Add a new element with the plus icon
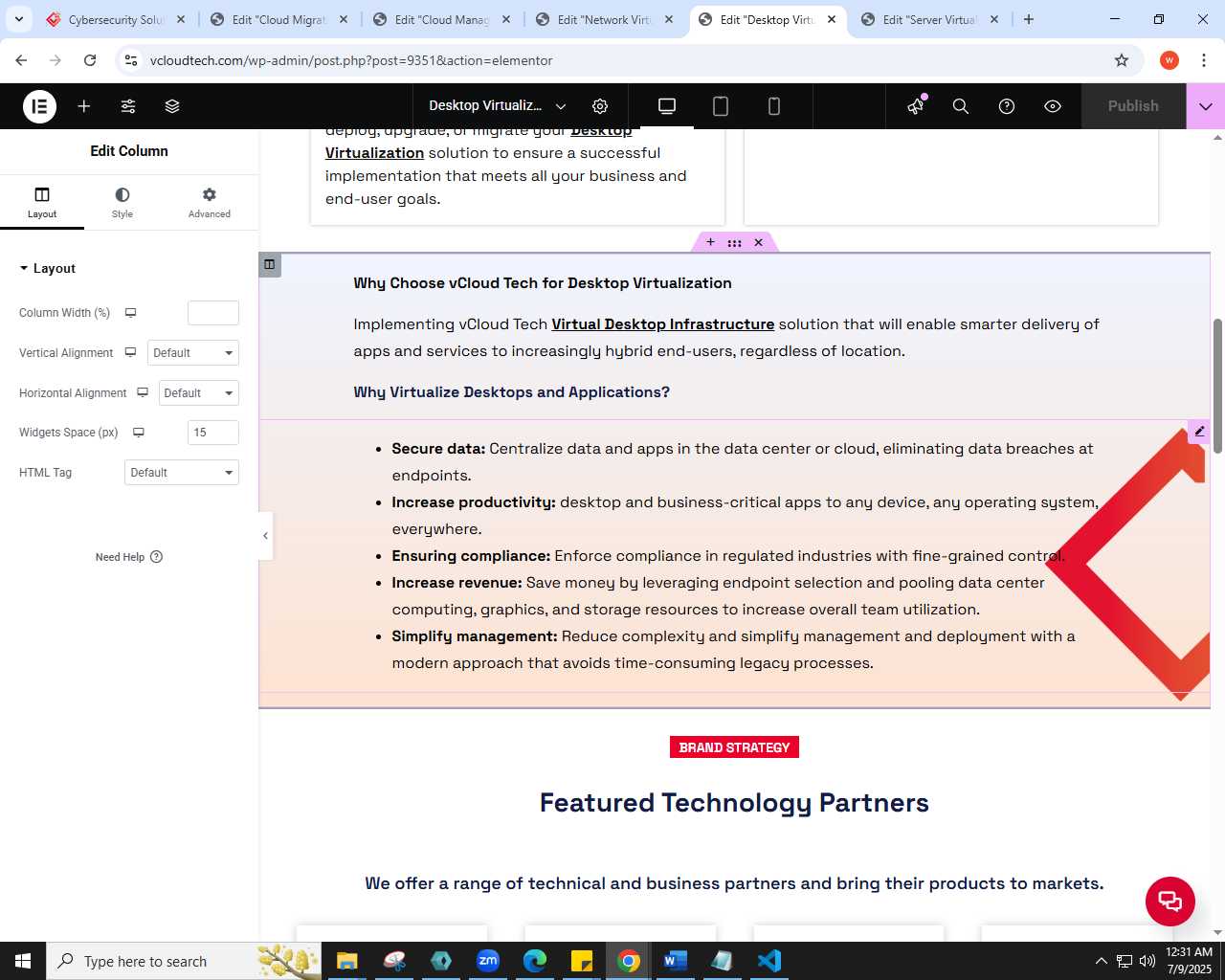This screenshot has width=1225, height=980. [84, 106]
